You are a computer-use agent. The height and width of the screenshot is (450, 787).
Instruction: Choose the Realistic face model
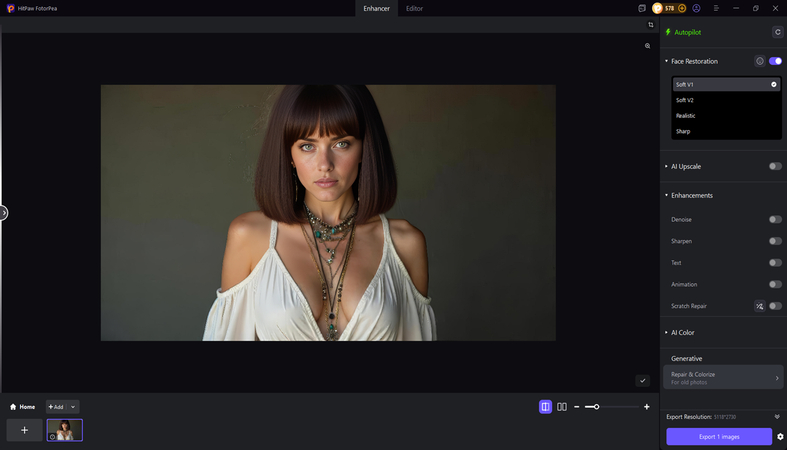coord(726,116)
